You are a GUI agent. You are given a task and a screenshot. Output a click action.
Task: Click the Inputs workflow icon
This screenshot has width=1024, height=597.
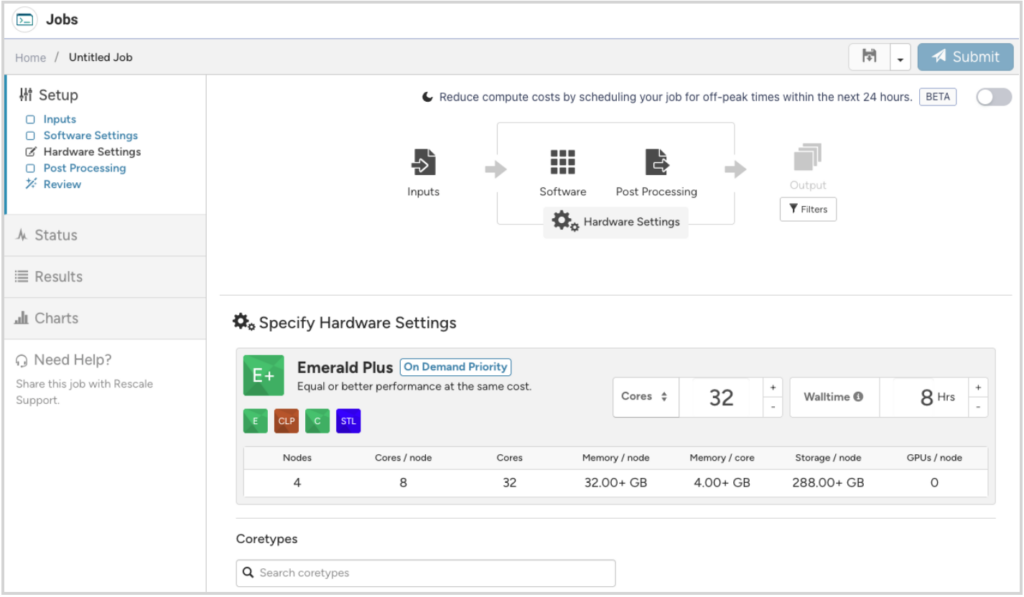click(423, 161)
